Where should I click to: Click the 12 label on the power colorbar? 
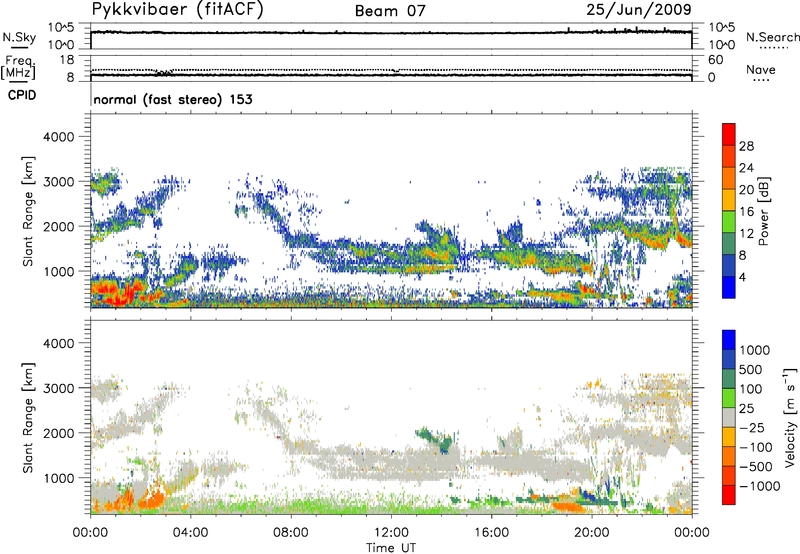[746, 234]
